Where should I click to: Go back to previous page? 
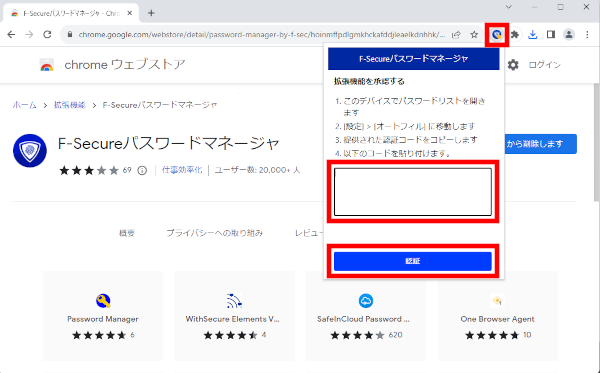(11, 35)
